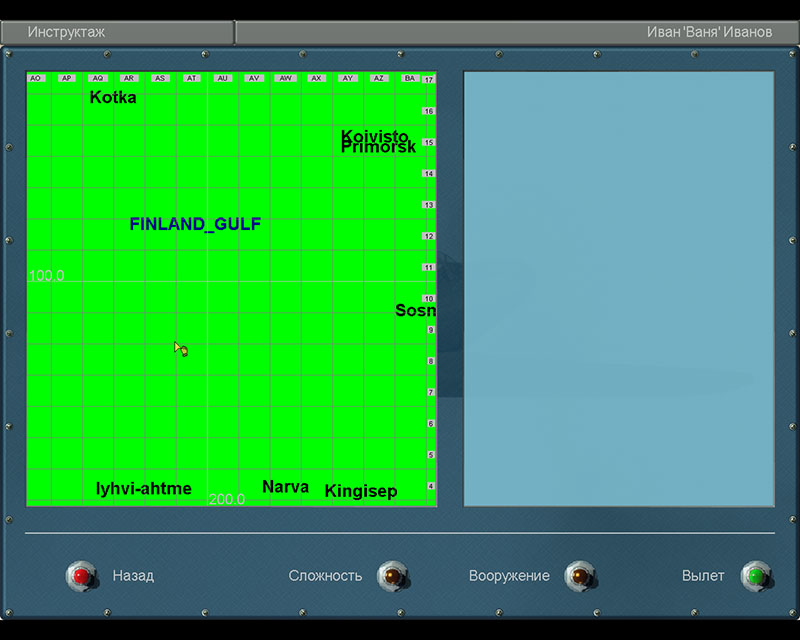
Task: Click grid row label 11
Action: pyautogui.click(x=429, y=267)
